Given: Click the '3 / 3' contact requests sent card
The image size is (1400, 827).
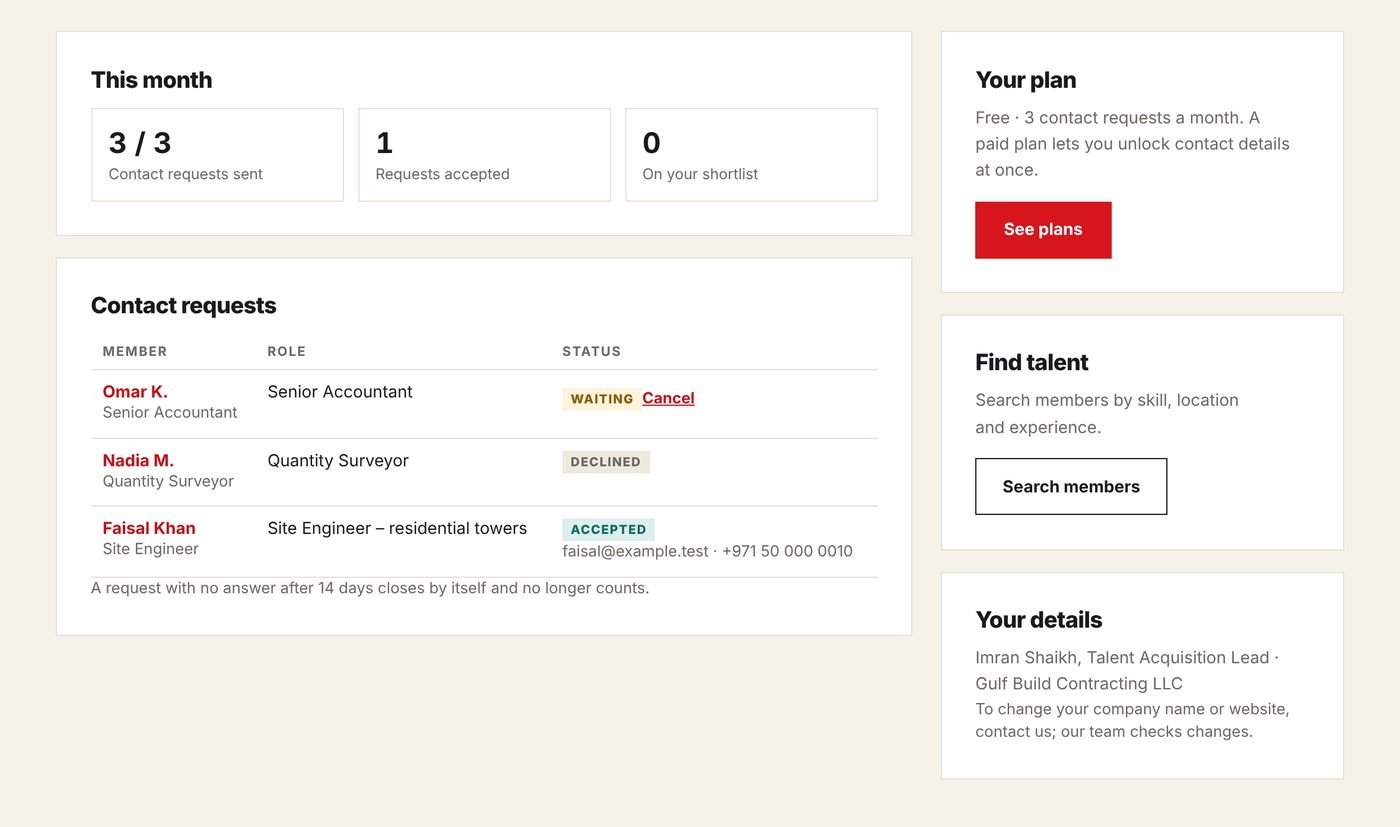Looking at the screenshot, I should tap(217, 155).
